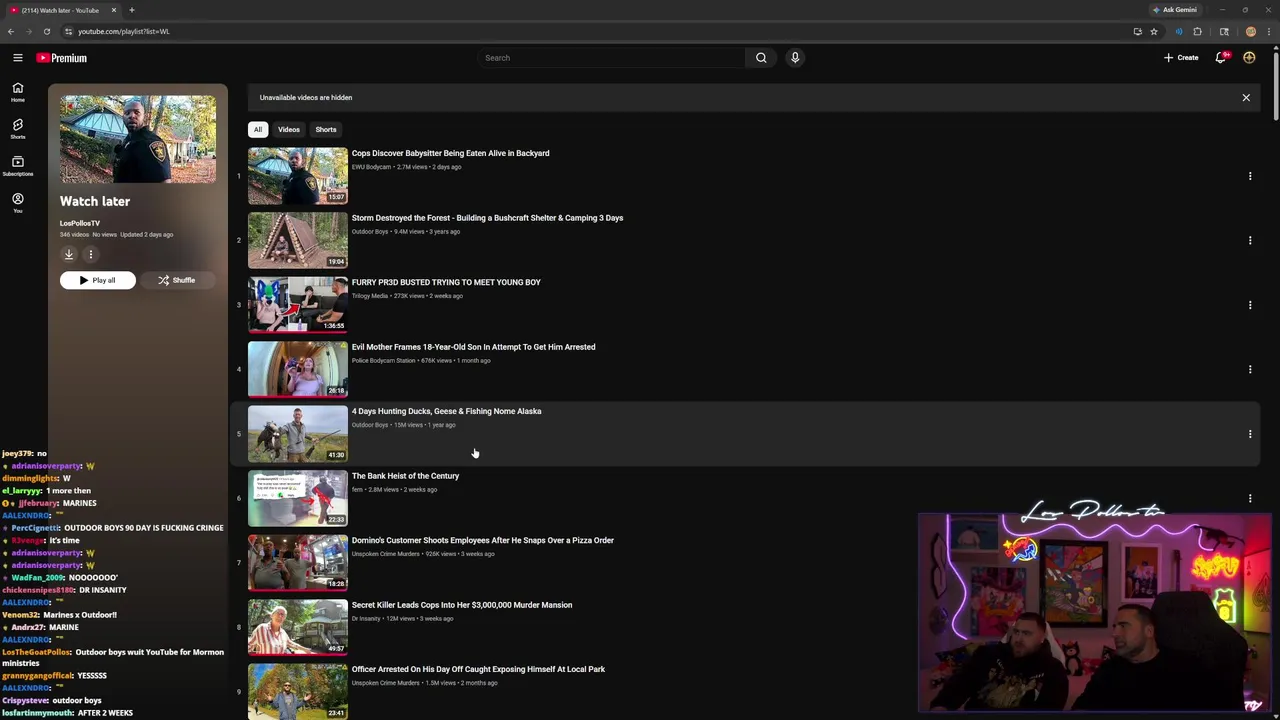Open title Evil Mother Frames 18-Year-Old Son
This screenshot has height=720, width=1280.
point(473,347)
